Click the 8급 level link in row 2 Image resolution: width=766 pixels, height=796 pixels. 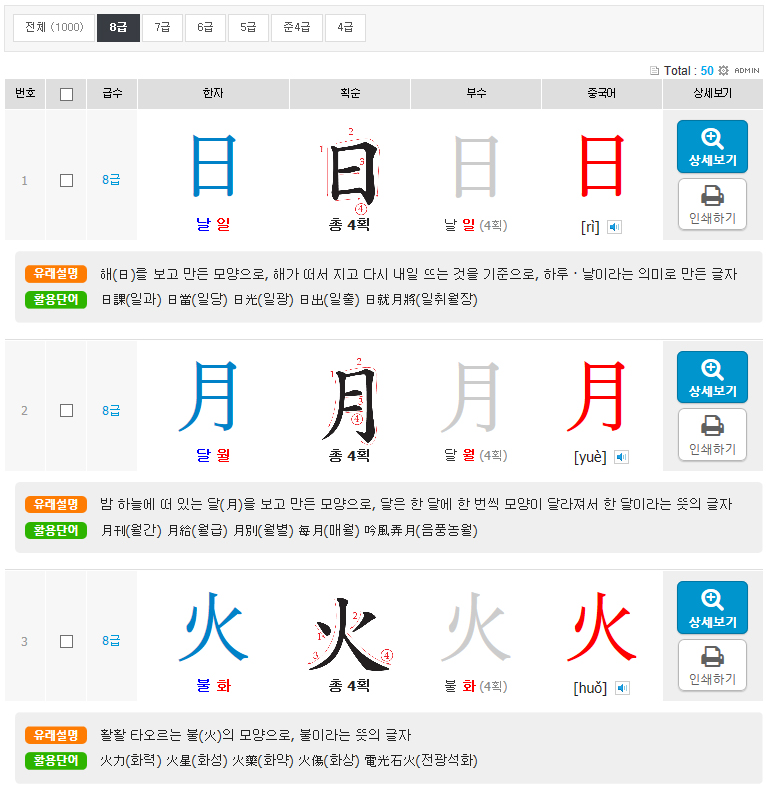pyautogui.click(x=111, y=411)
